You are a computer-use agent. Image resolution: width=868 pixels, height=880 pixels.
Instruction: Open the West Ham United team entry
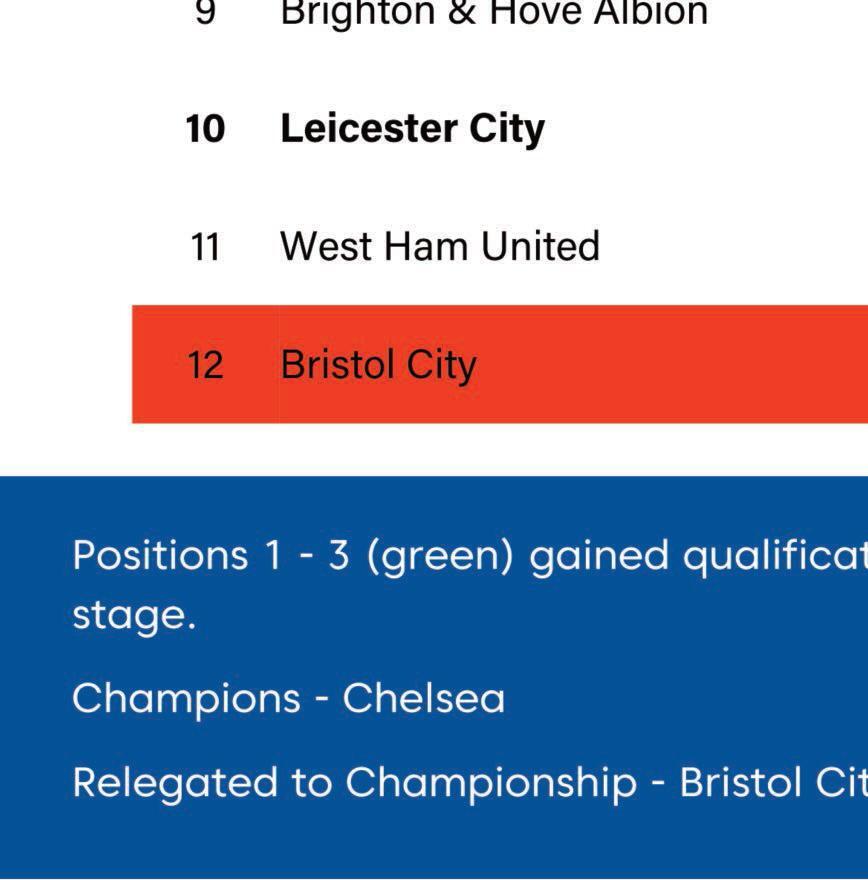pyautogui.click(x=440, y=246)
